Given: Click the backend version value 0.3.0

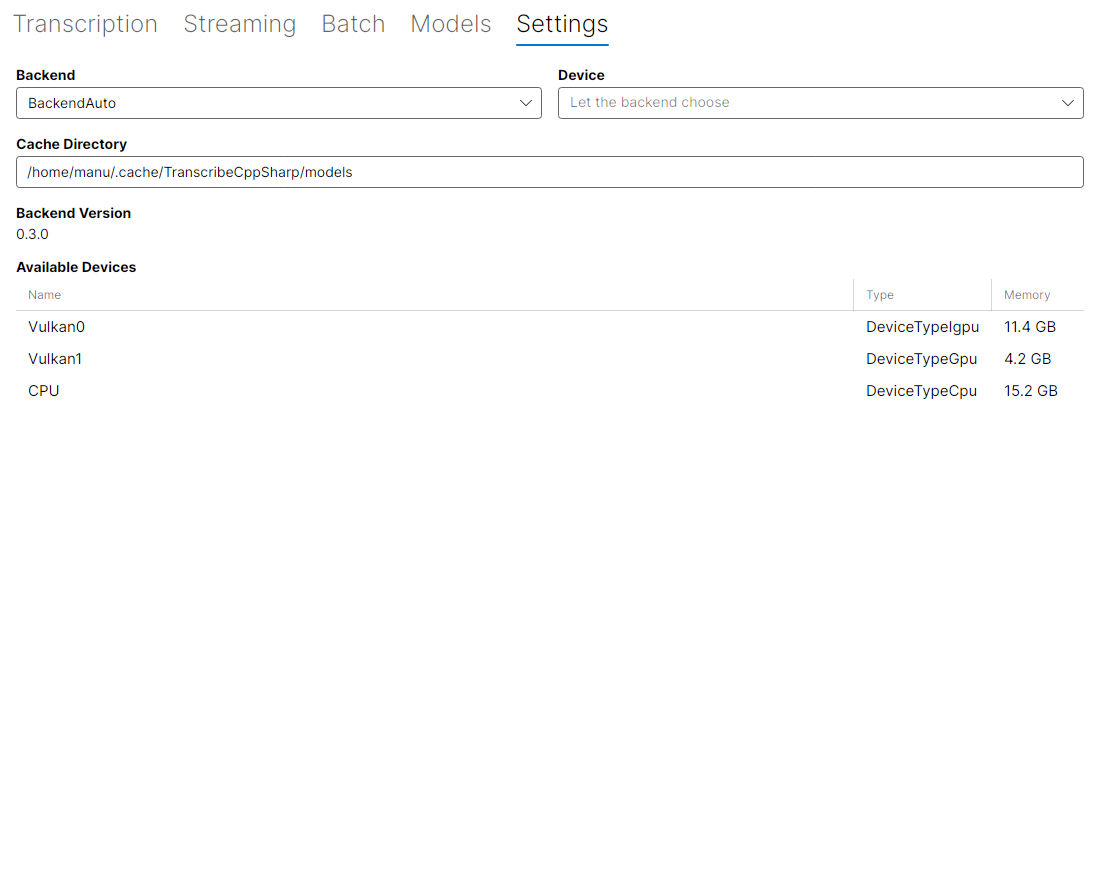Looking at the screenshot, I should [32, 234].
